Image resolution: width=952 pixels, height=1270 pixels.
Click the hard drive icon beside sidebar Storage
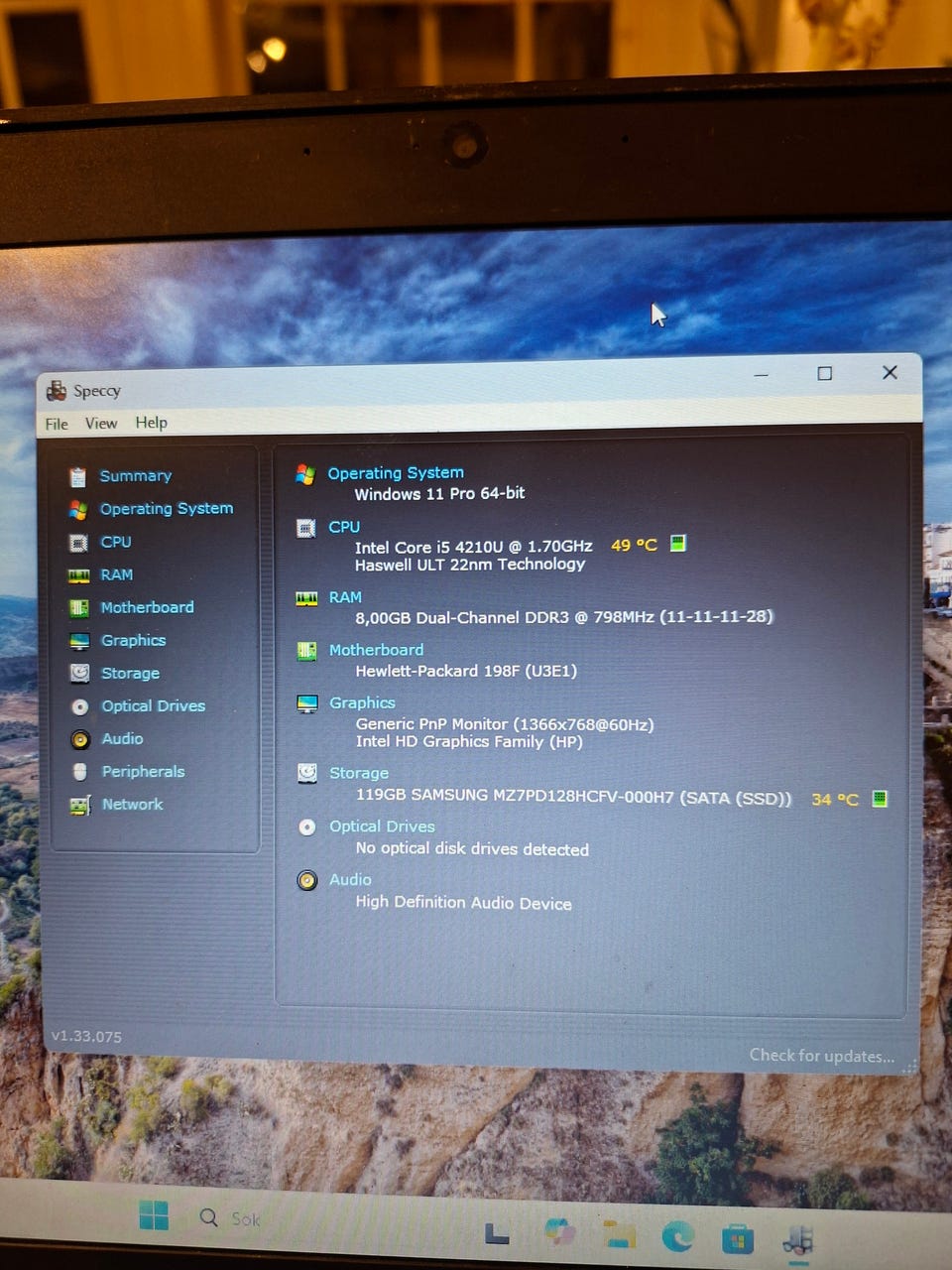coord(79,674)
